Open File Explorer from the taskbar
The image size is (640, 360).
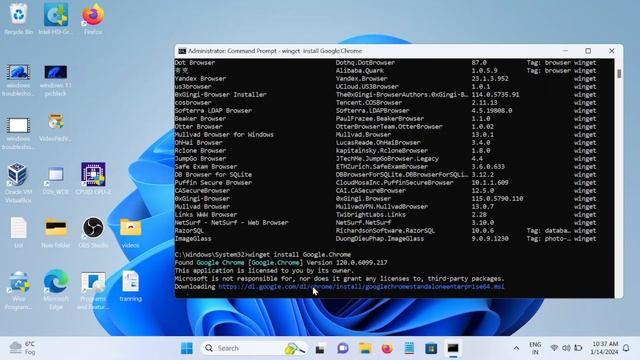tap(365, 348)
